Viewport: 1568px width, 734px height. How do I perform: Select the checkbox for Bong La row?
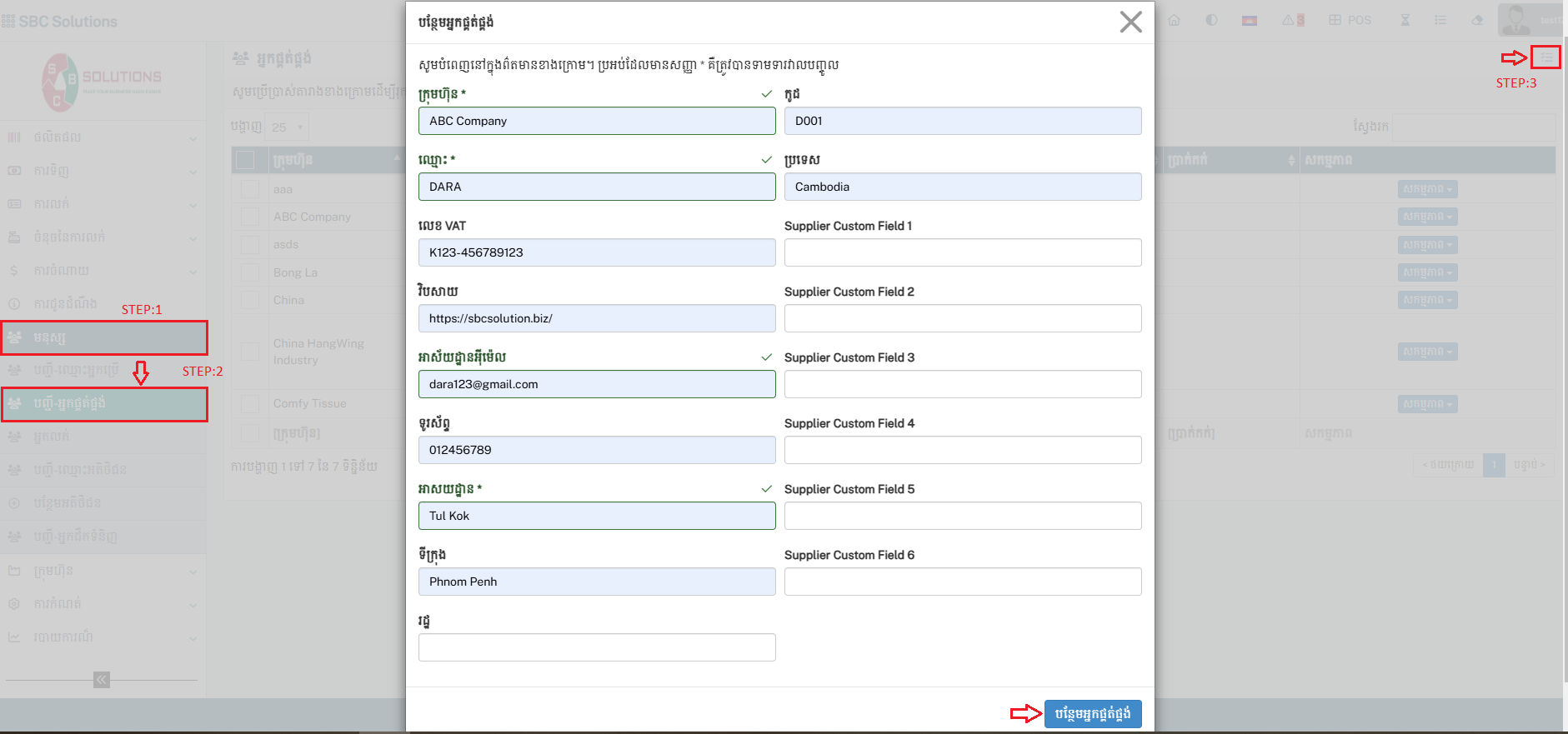249,272
